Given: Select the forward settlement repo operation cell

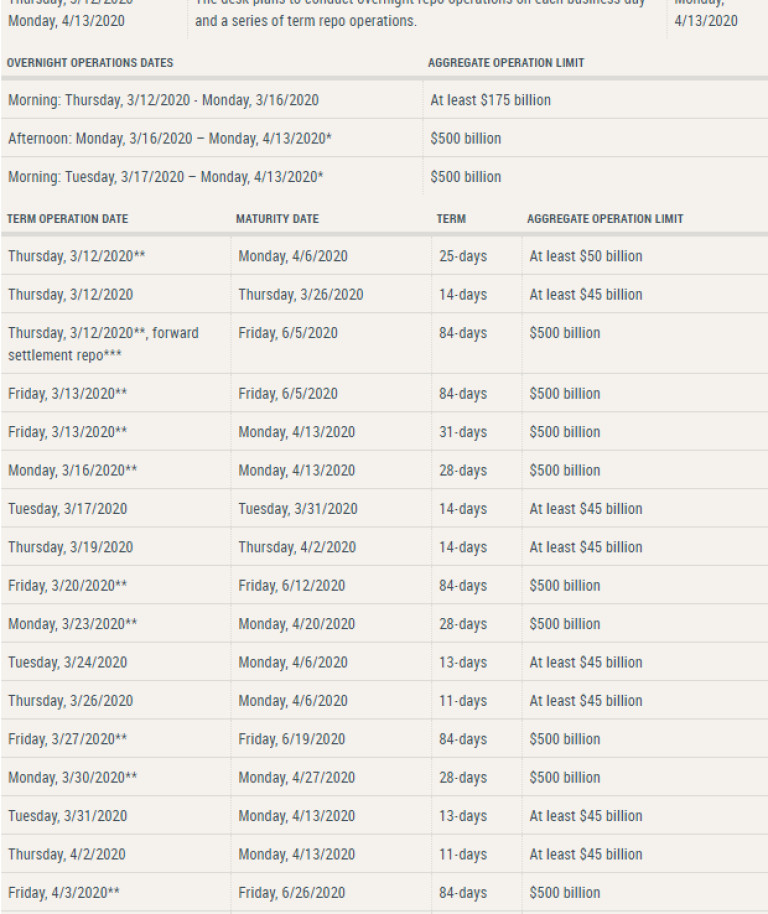Looking at the screenshot, I should click(103, 343).
